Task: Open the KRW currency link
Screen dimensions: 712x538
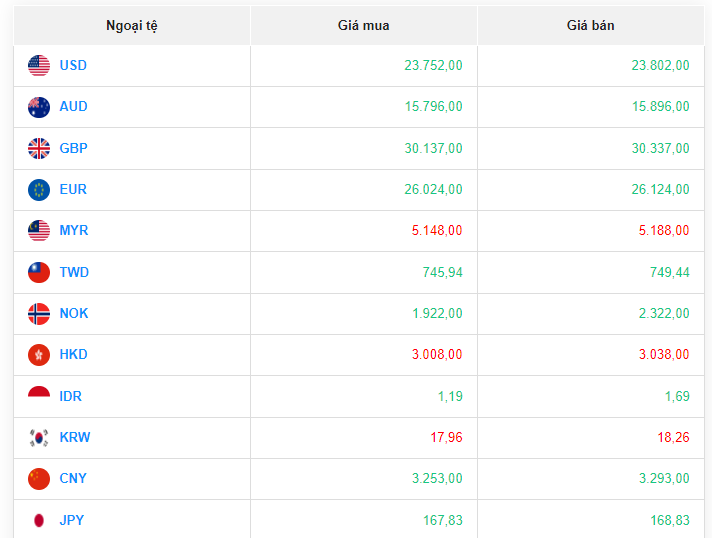Action: [75, 438]
